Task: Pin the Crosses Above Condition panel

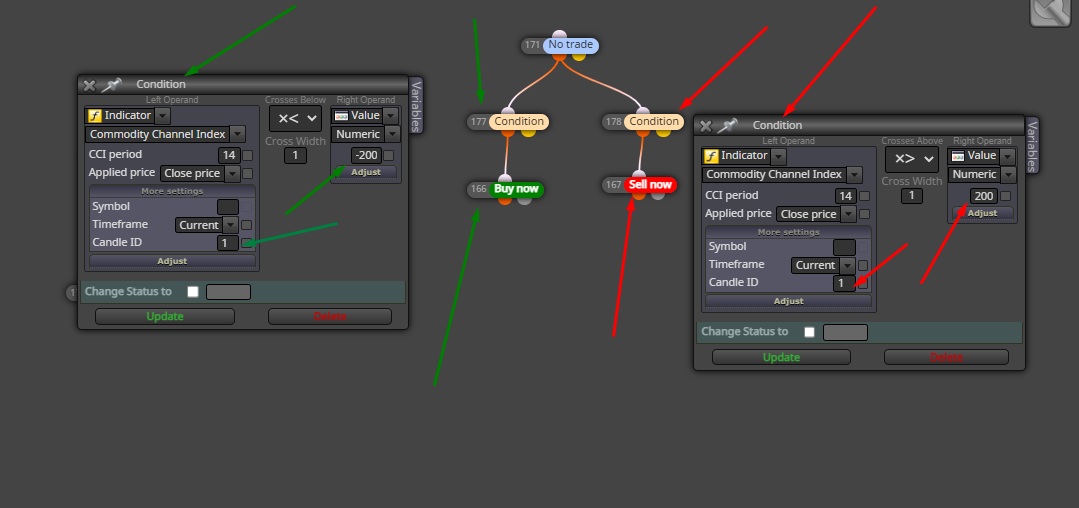Action: point(727,126)
